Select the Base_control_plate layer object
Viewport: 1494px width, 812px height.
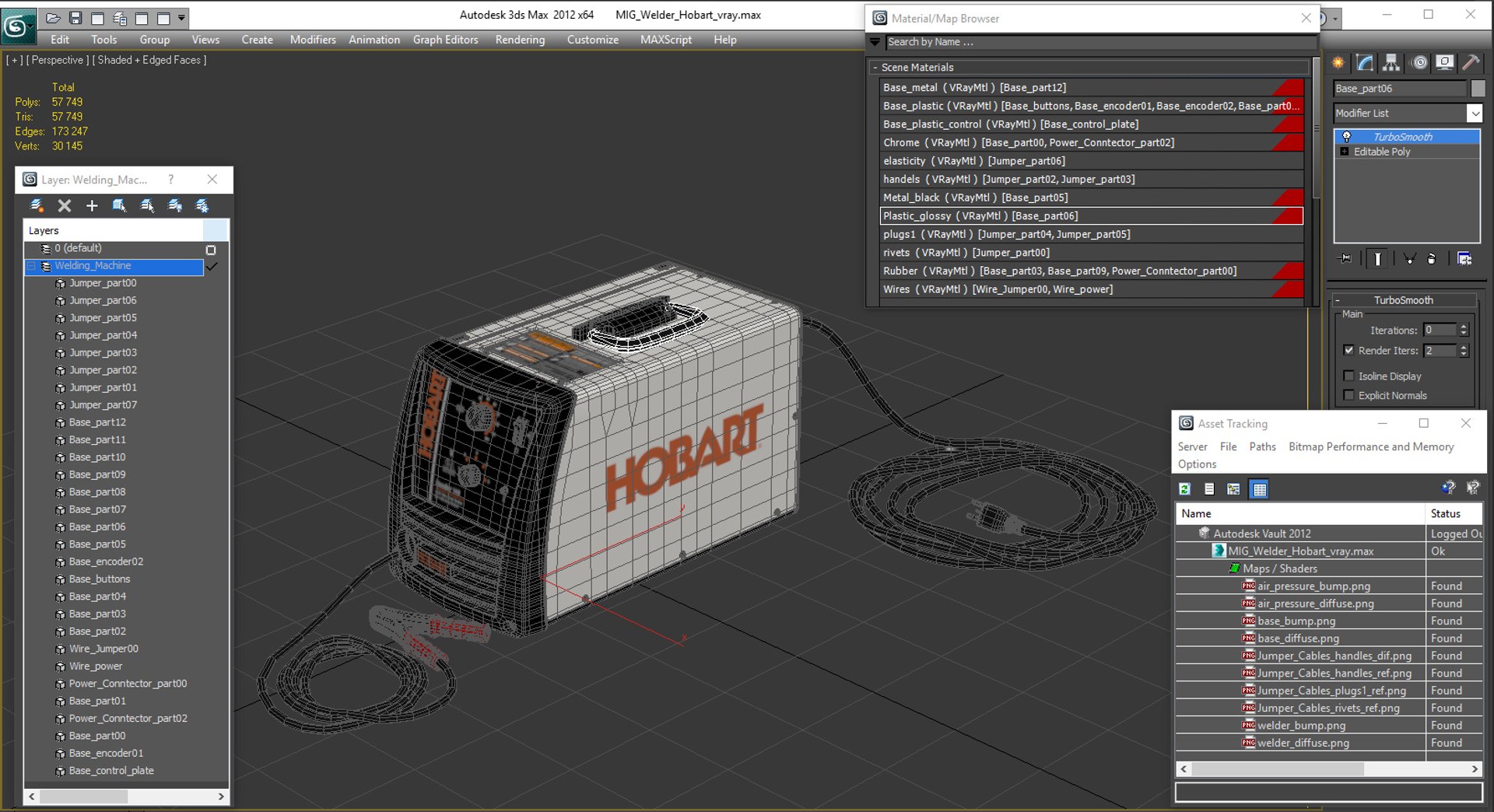(111, 771)
